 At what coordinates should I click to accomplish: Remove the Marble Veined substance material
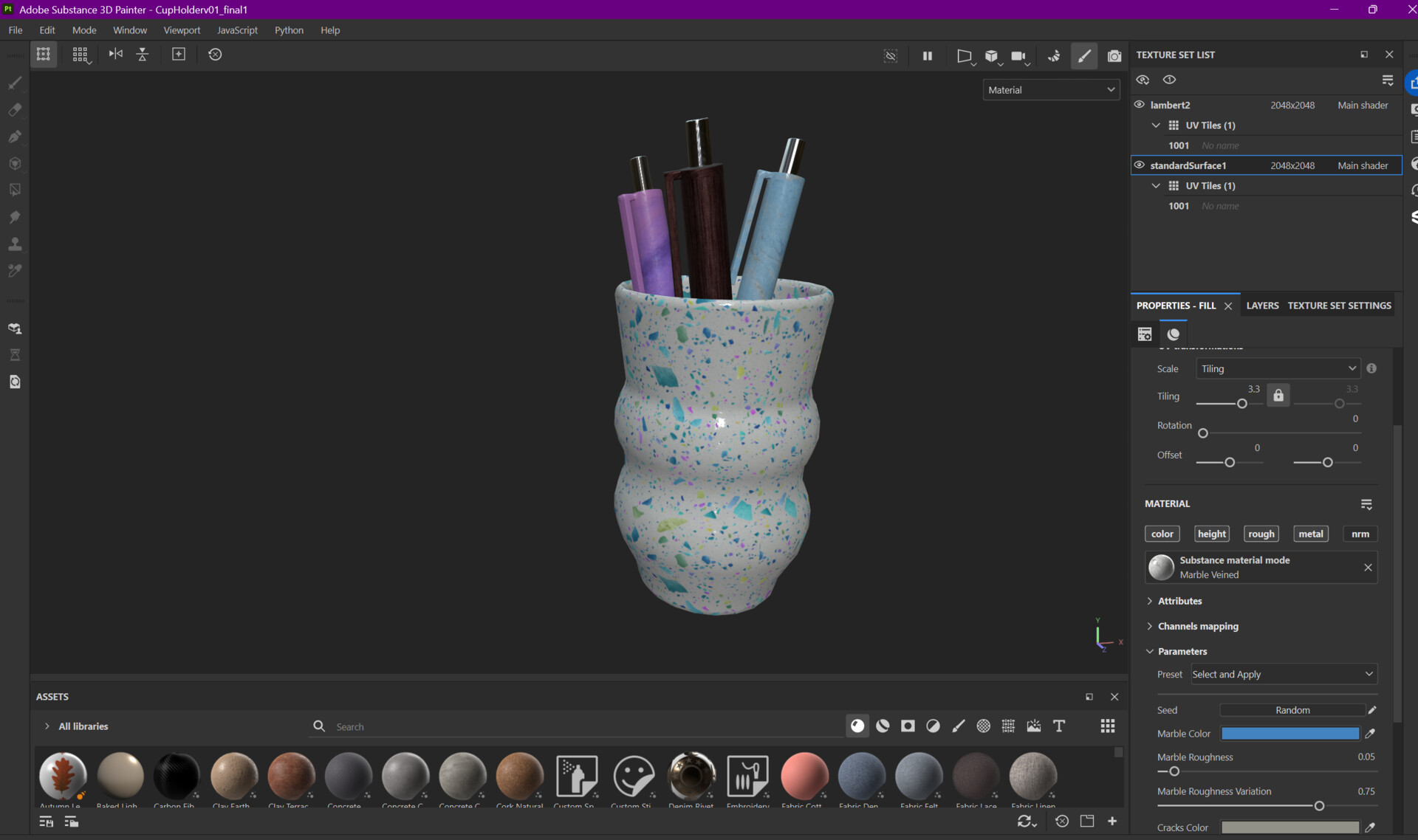pos(1369,567)
